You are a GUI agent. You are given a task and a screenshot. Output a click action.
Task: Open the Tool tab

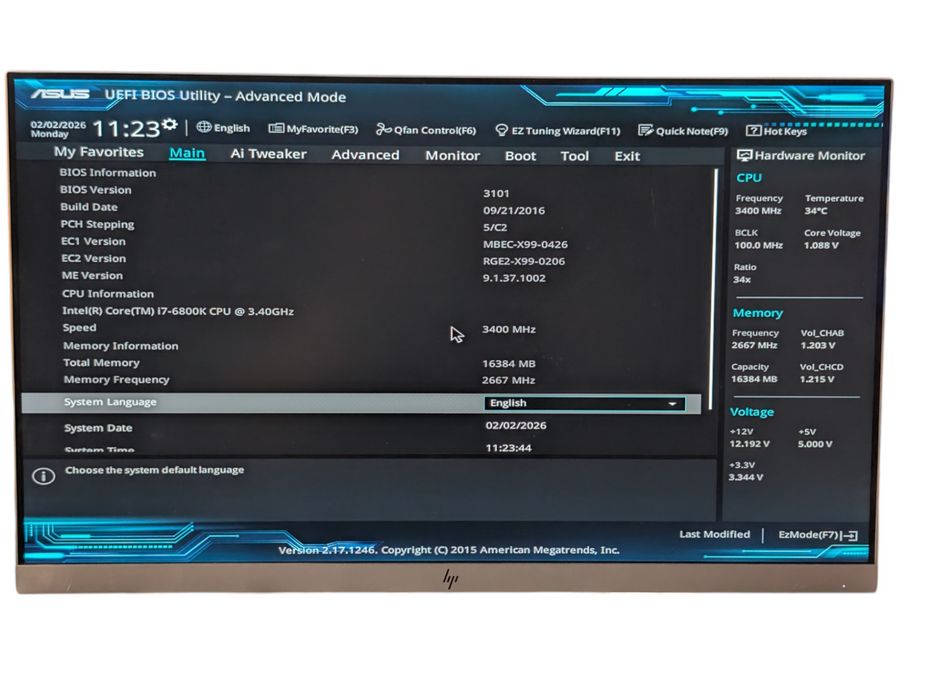click(x=575, y=156)
